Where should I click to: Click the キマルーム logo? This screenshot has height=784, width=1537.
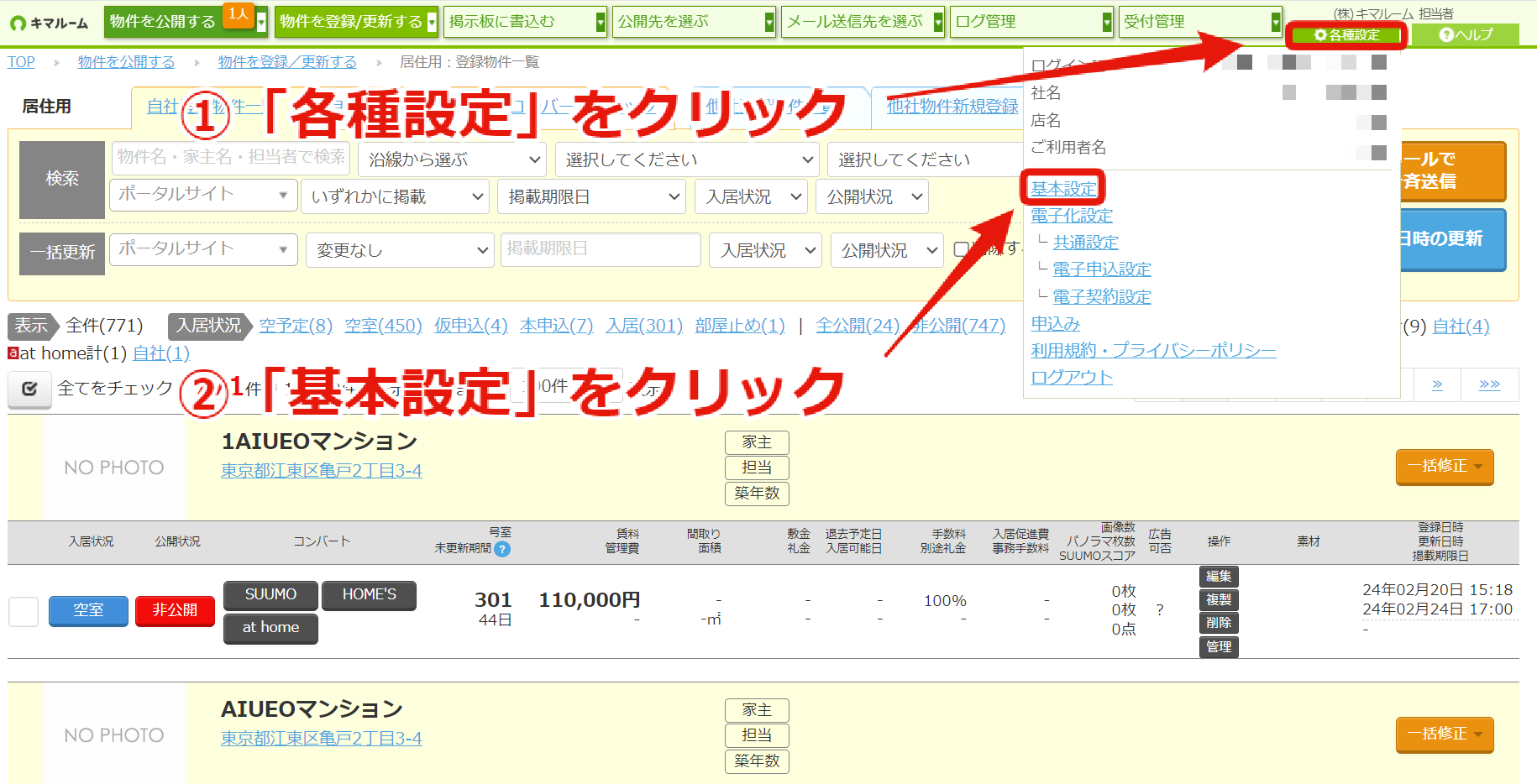click(49, 23)
